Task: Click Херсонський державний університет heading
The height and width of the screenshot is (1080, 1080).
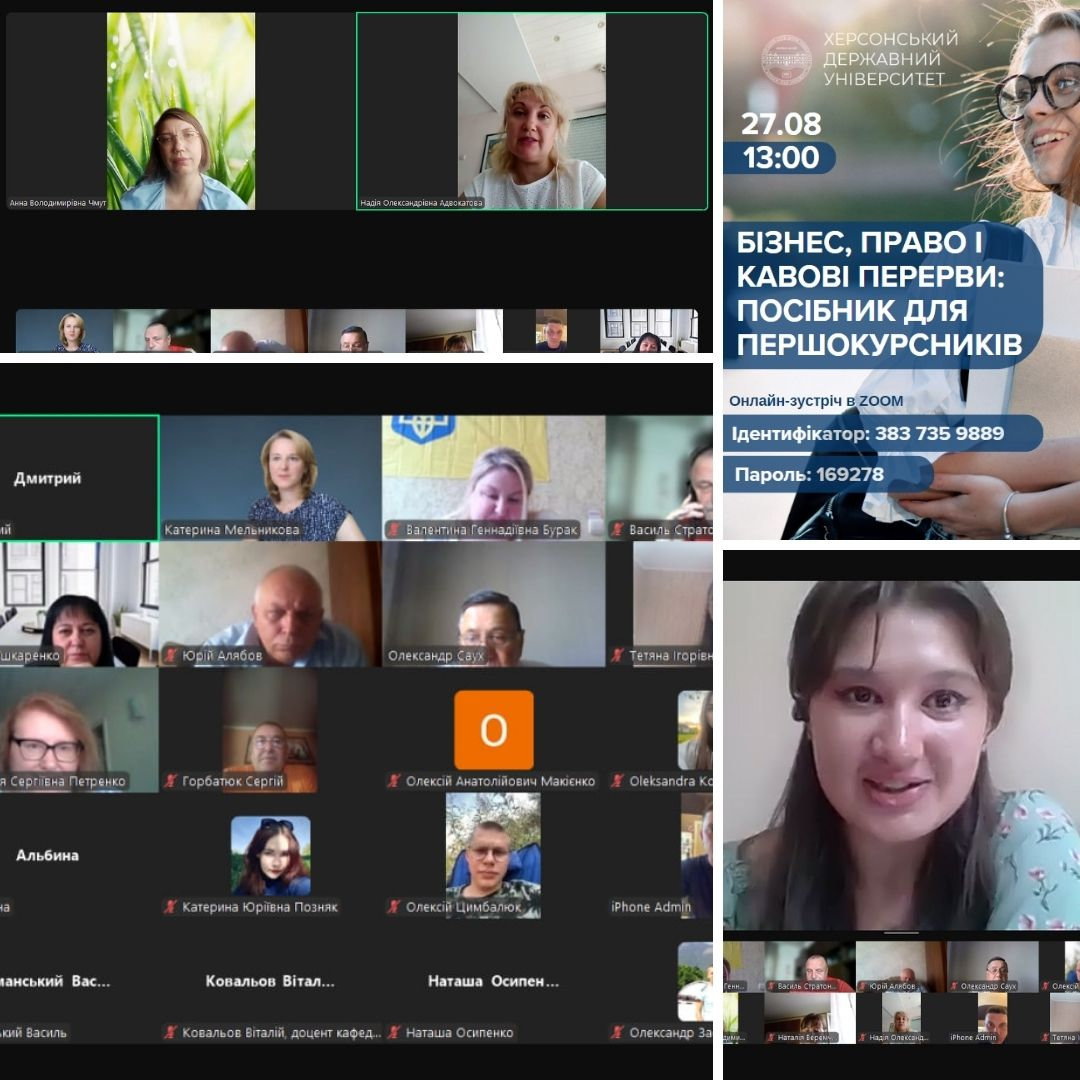Action: coord(891,59)
